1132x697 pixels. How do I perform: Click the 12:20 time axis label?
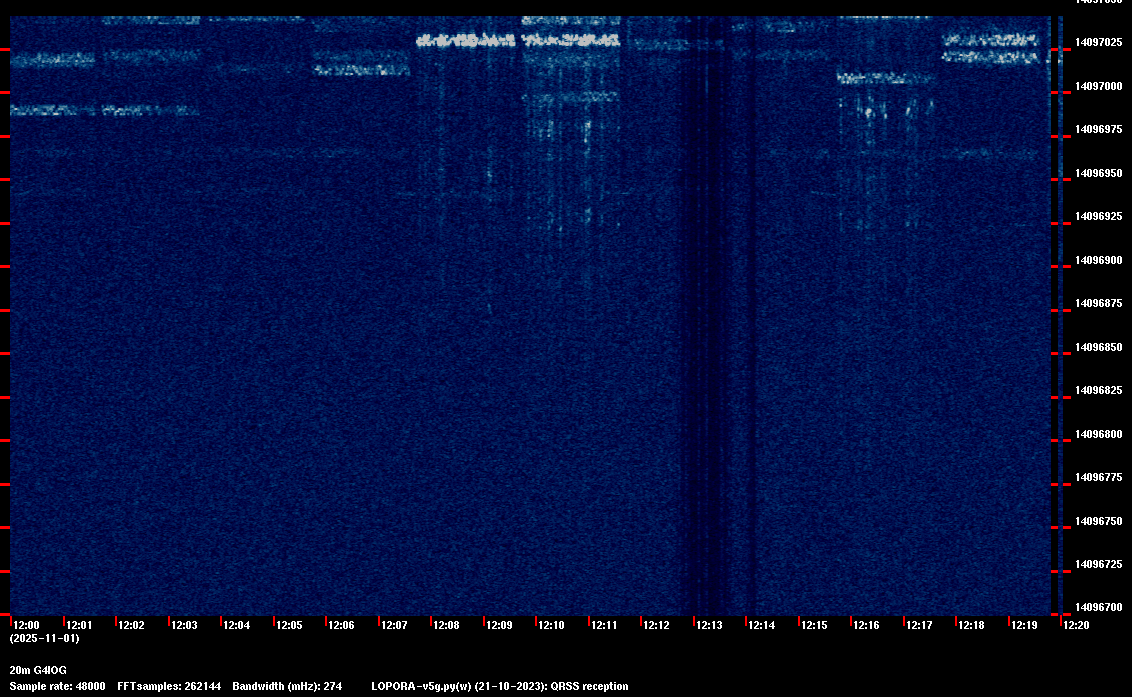[1076, 625]
